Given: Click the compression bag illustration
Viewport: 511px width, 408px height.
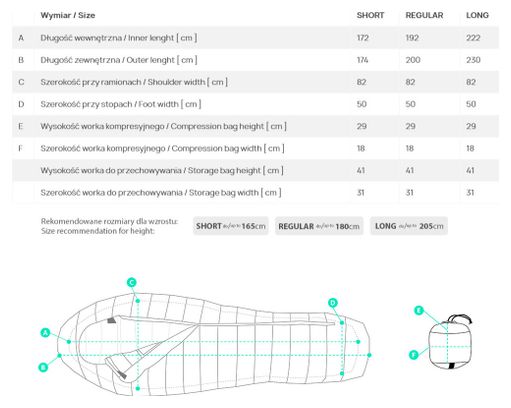Looking at the screenshot, I should coord(450,342).
